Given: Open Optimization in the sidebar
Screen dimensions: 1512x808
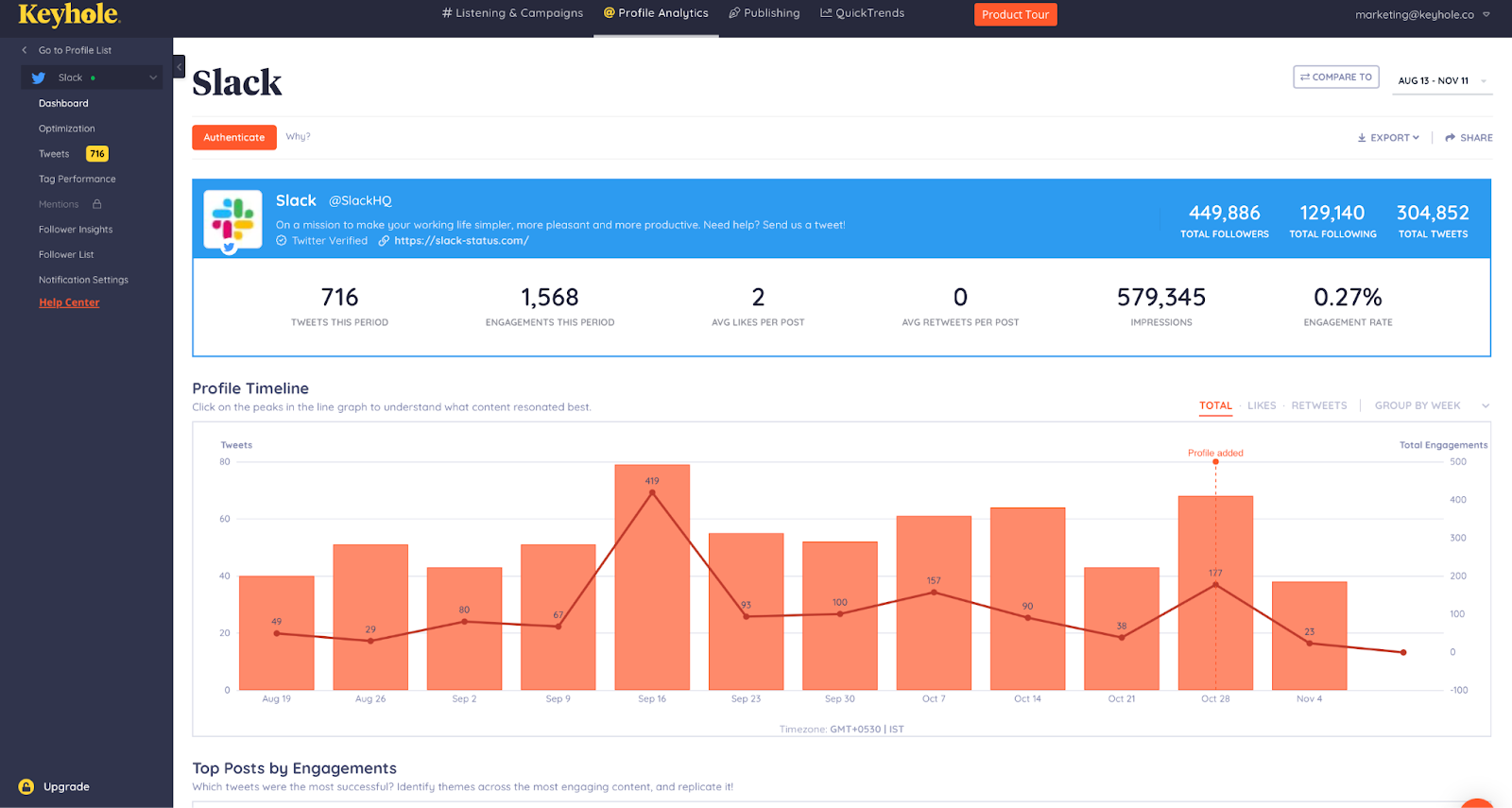Looking at the screenshot, I should tap(66, 129).
